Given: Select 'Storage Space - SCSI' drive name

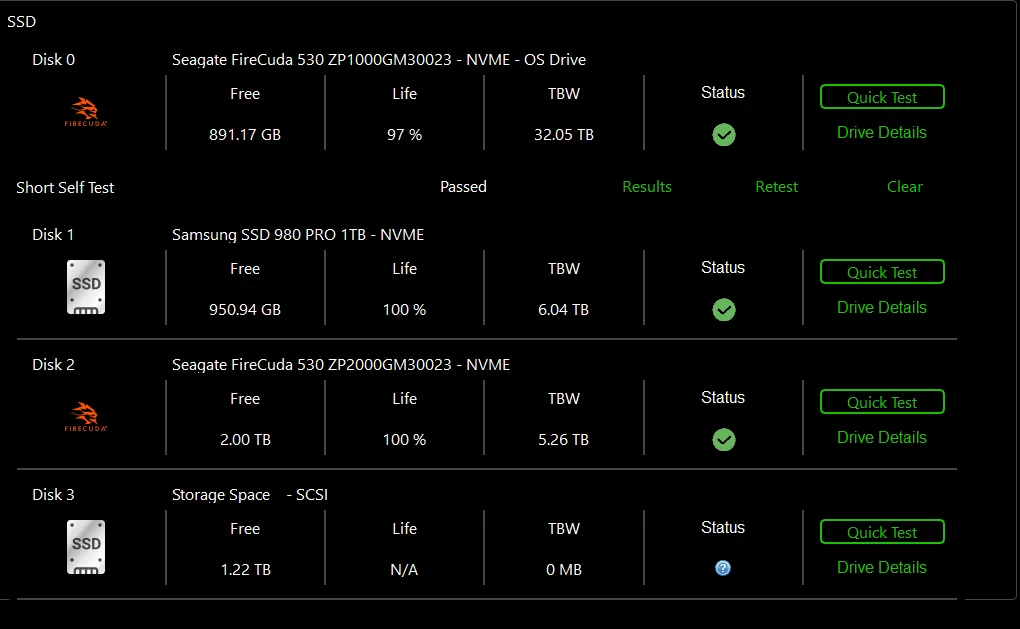Looking at the screenshot, I should (x=250, y=495).
